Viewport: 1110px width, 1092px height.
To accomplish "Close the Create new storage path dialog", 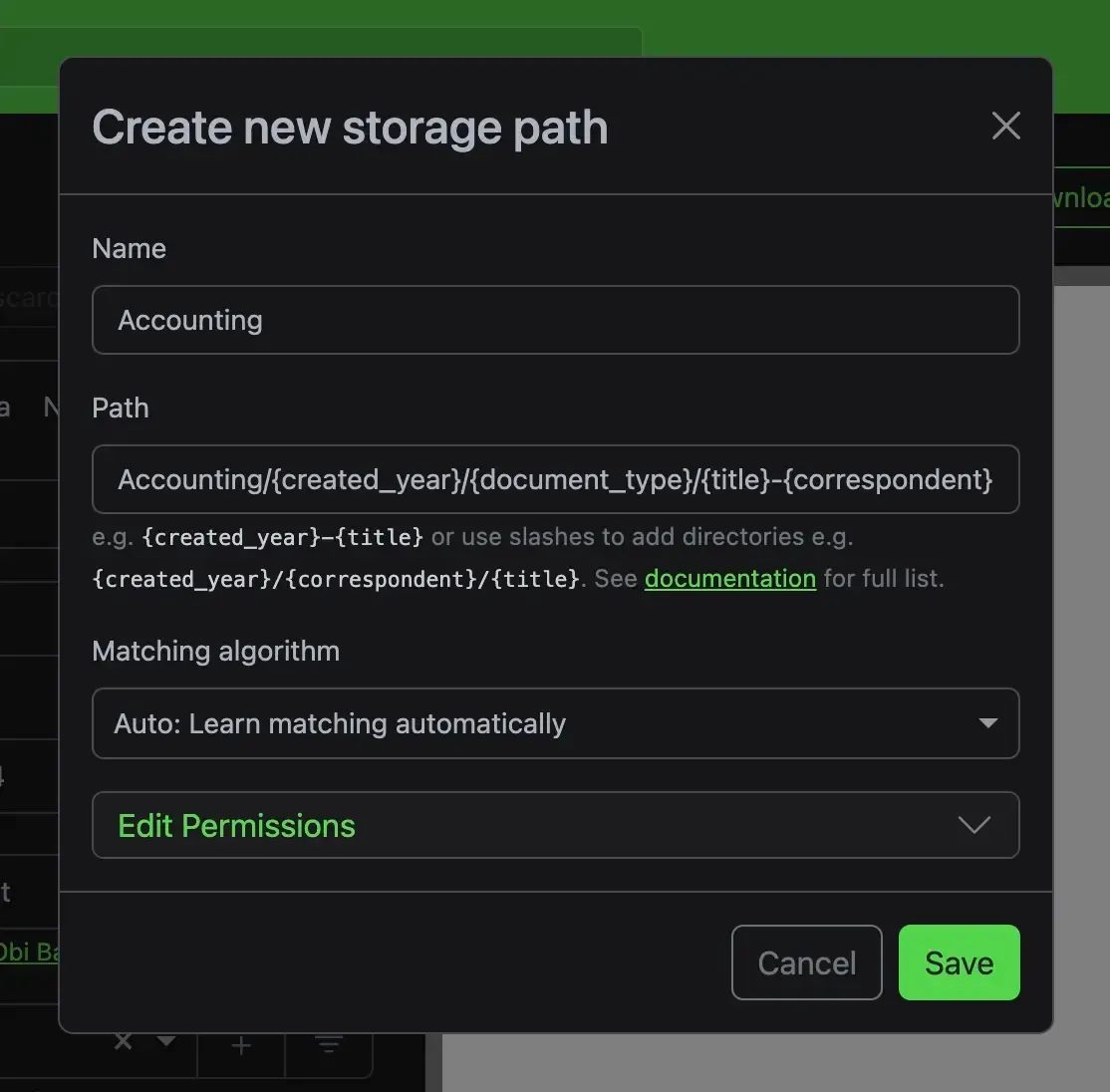I will pyautogui.click(x=1005, y=127).
